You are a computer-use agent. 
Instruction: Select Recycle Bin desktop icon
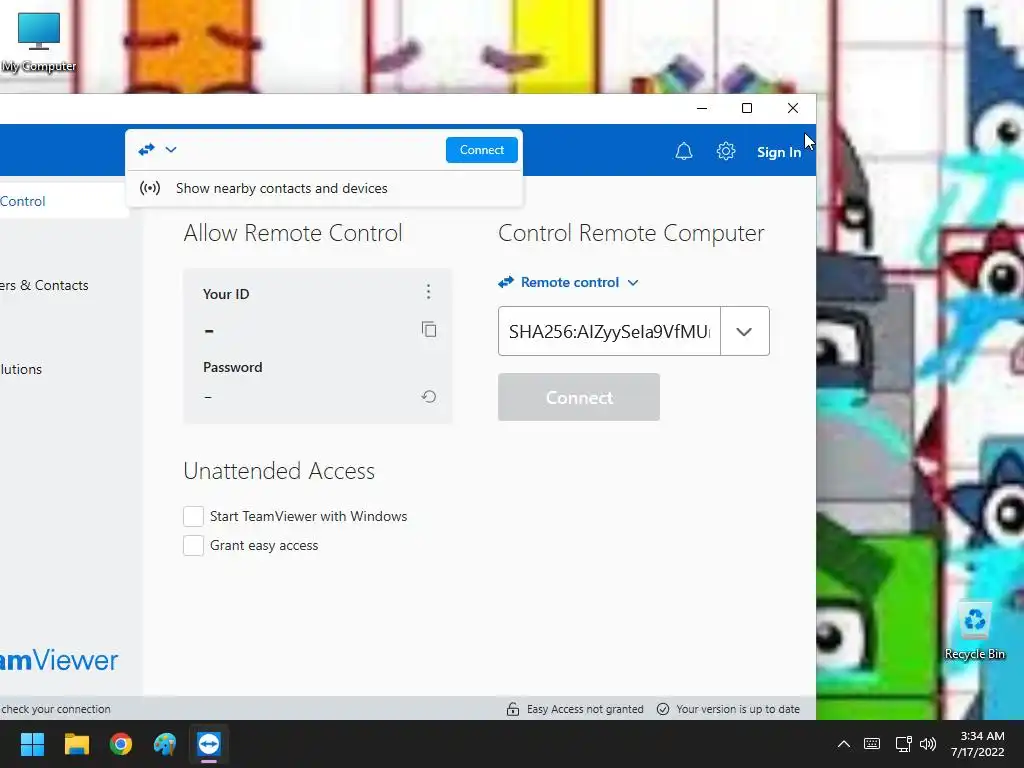975,631
